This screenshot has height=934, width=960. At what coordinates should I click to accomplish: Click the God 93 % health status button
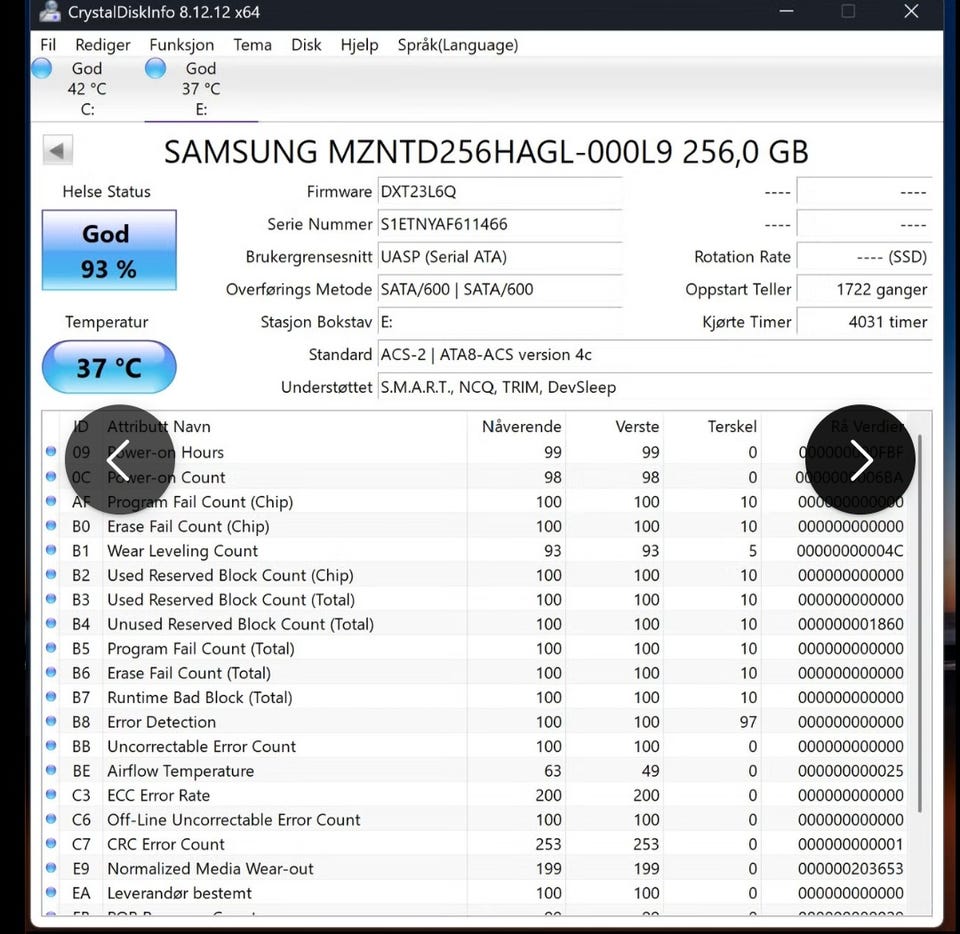click(x=109, y=250)
